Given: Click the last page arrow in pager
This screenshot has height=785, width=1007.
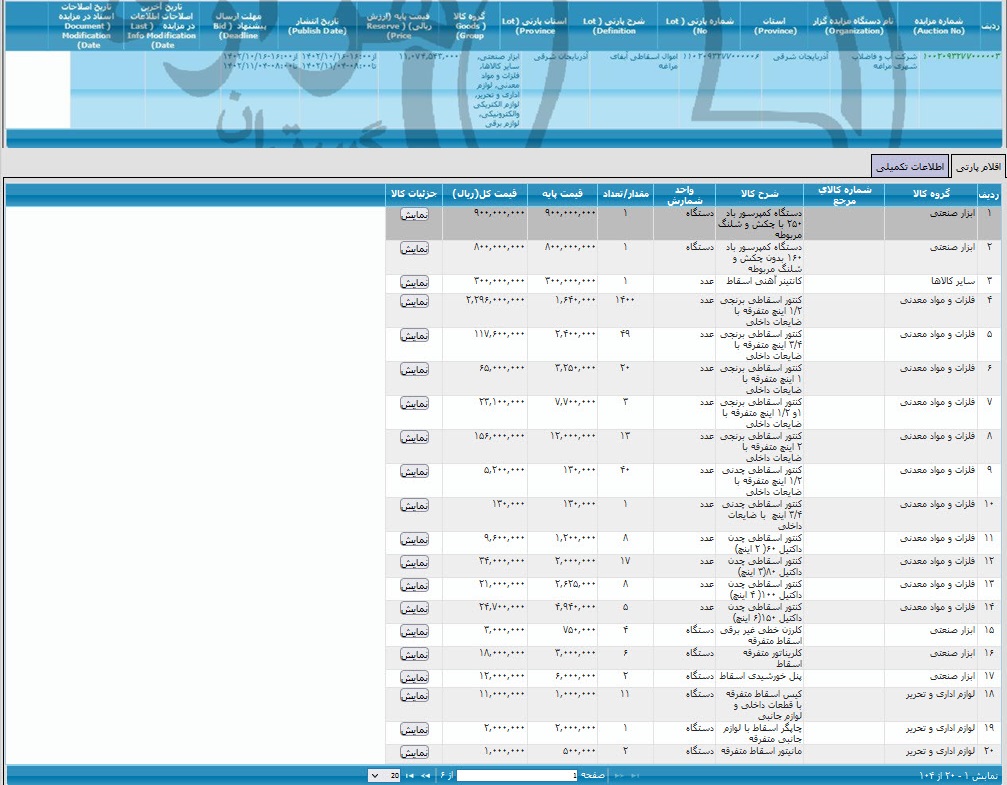Looking at the screenshot, I should click(x=410, y=775).
